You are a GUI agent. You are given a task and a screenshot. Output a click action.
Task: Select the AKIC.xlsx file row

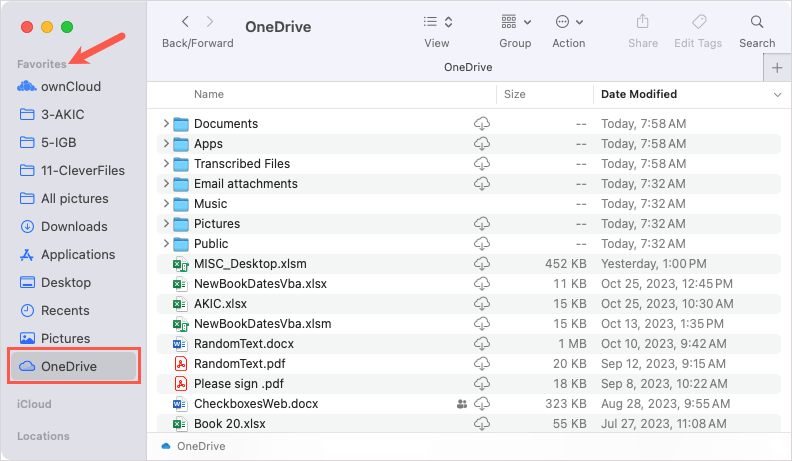pyautogui.click(x=469, y=304)
